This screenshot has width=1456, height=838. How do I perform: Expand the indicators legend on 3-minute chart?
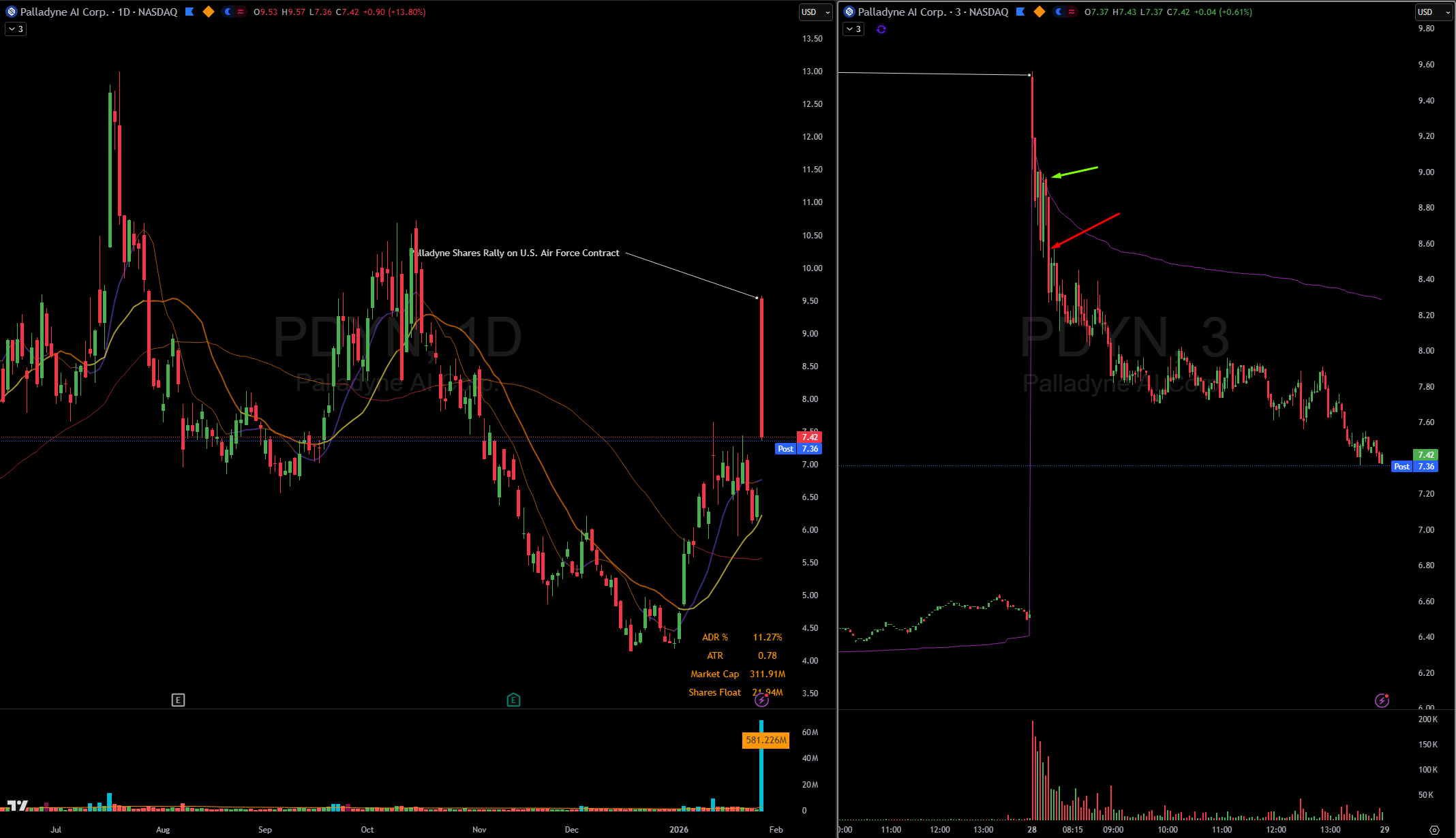(x=853, y=29)
